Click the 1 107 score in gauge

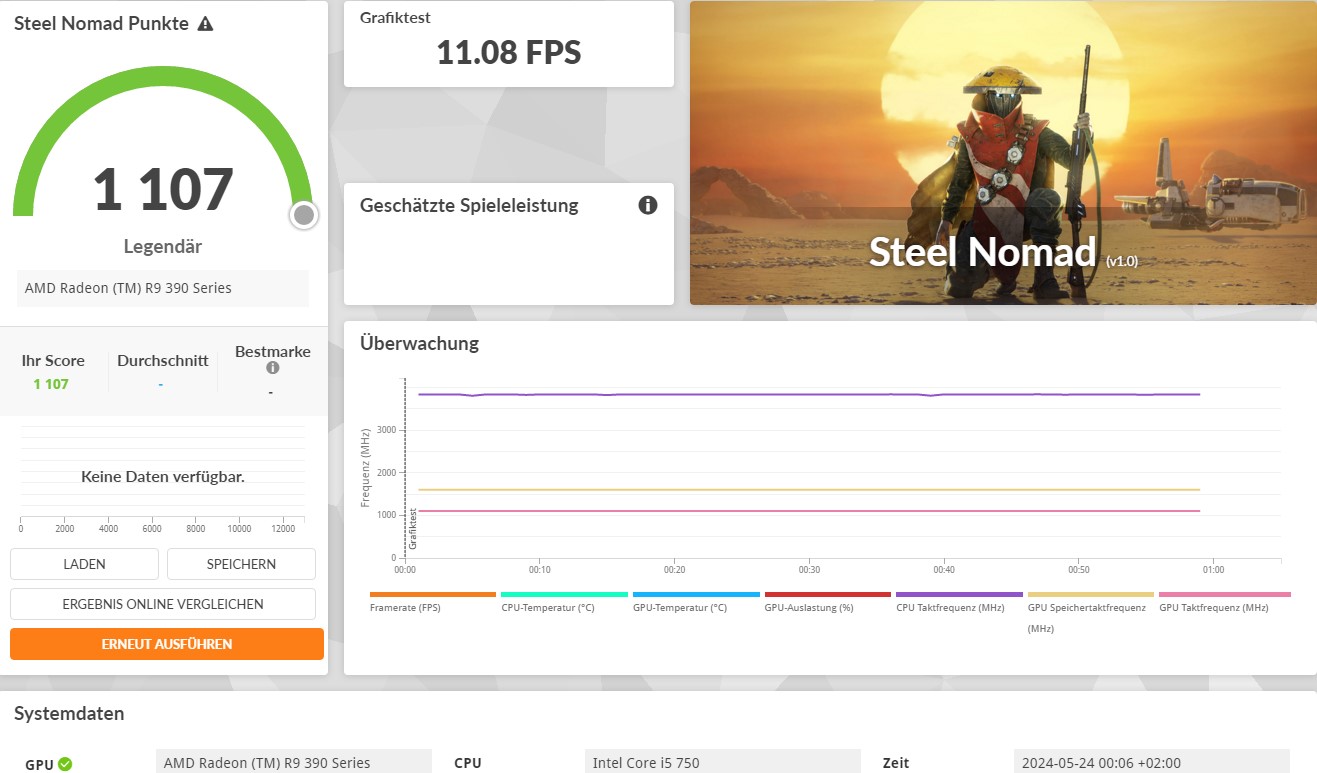163,189
